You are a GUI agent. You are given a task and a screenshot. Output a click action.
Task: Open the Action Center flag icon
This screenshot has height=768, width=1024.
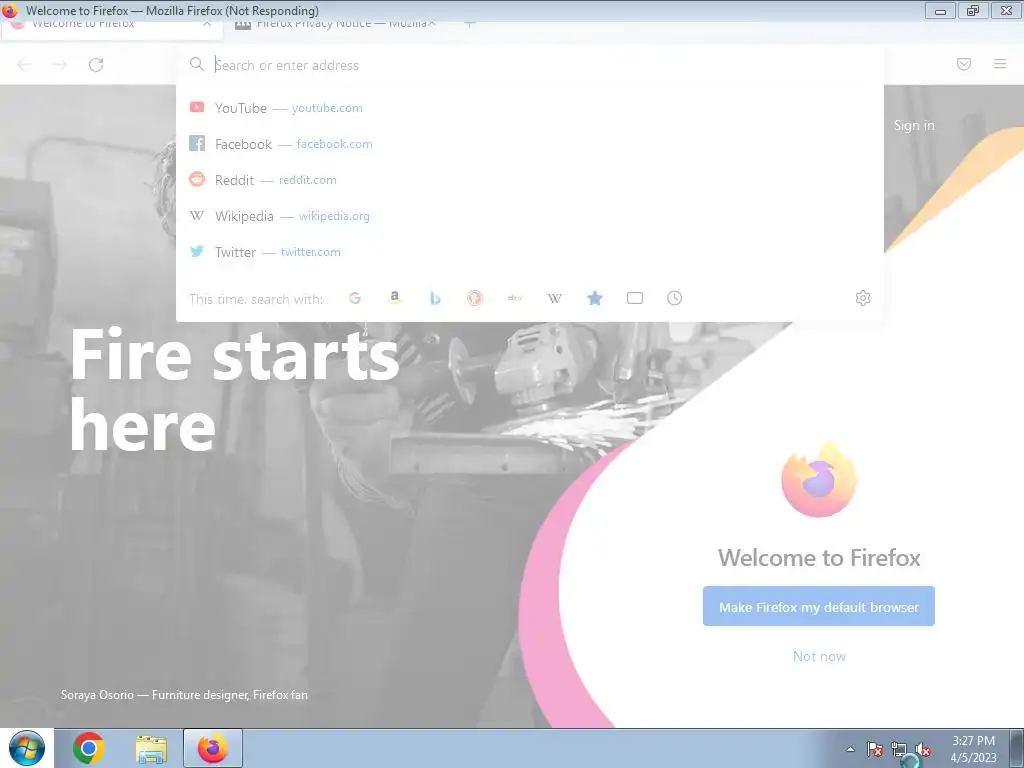tap(874, 749)
